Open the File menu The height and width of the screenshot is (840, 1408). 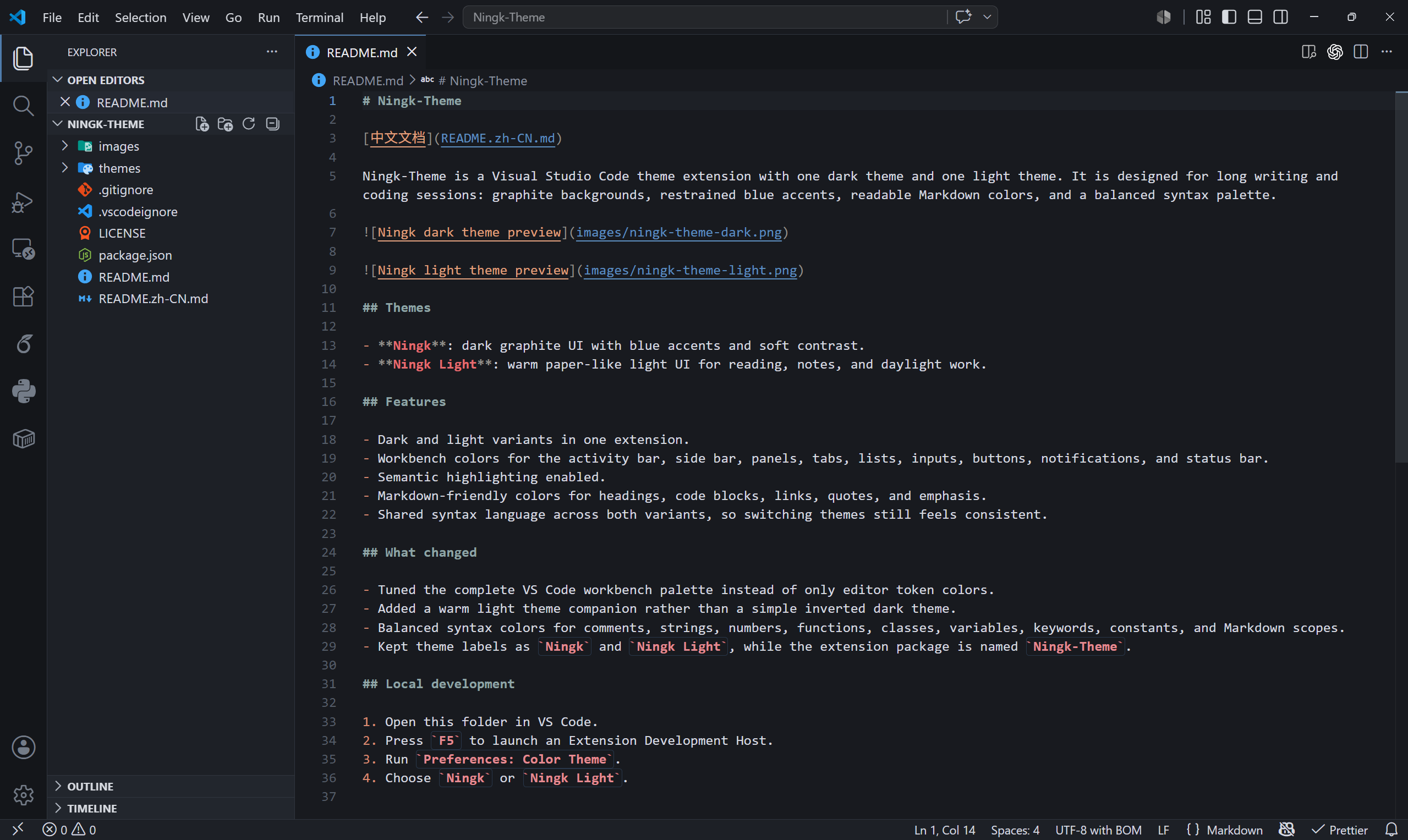(52, 18)
